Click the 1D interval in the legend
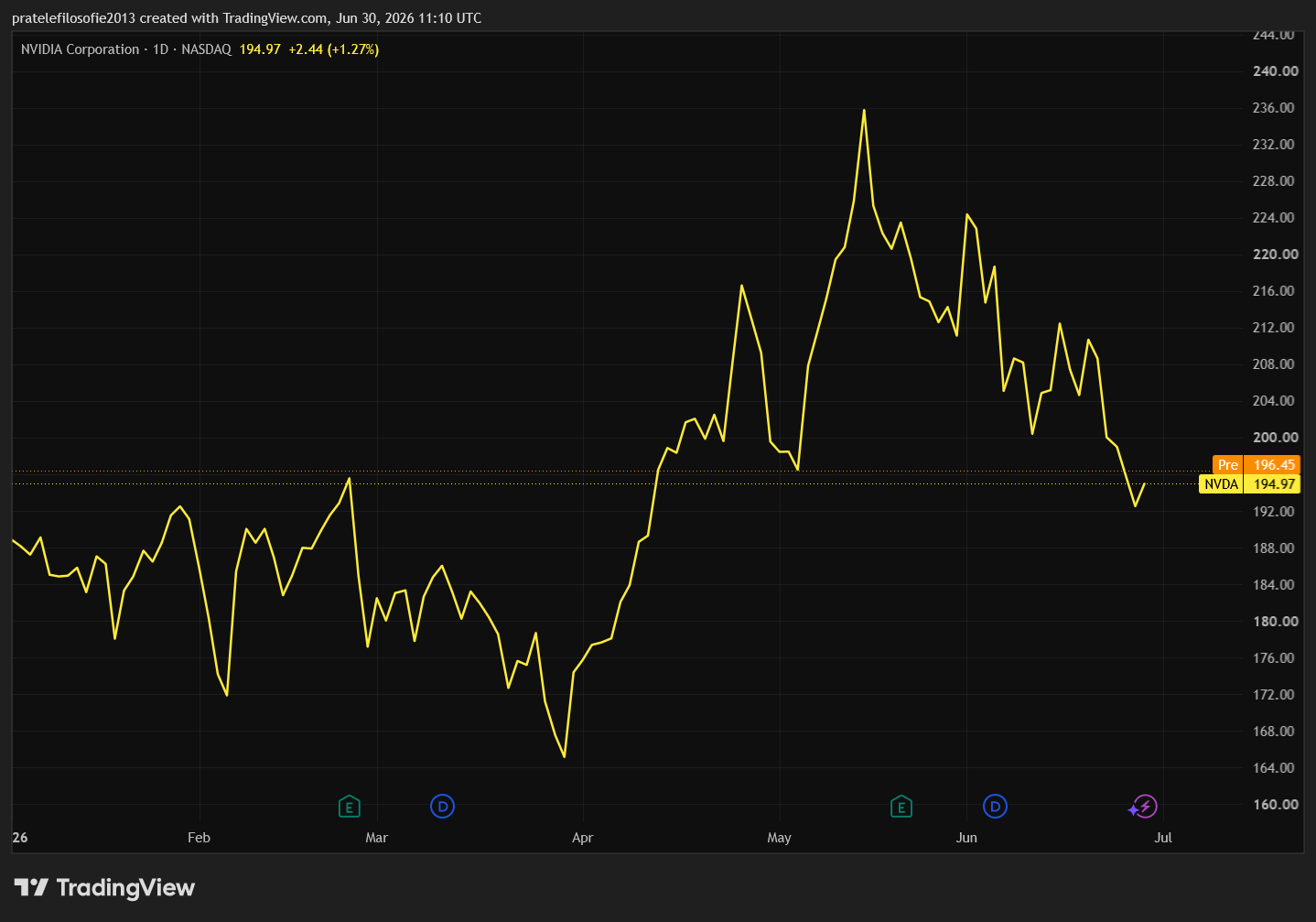This screenshot has height=922, width=1316. pyautogui.click(x=161, y=49)
